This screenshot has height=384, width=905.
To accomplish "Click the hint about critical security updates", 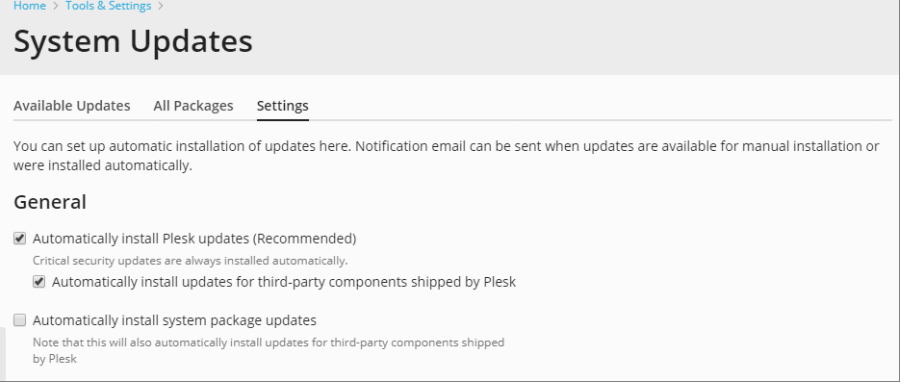I will click(x=190, y=260).
